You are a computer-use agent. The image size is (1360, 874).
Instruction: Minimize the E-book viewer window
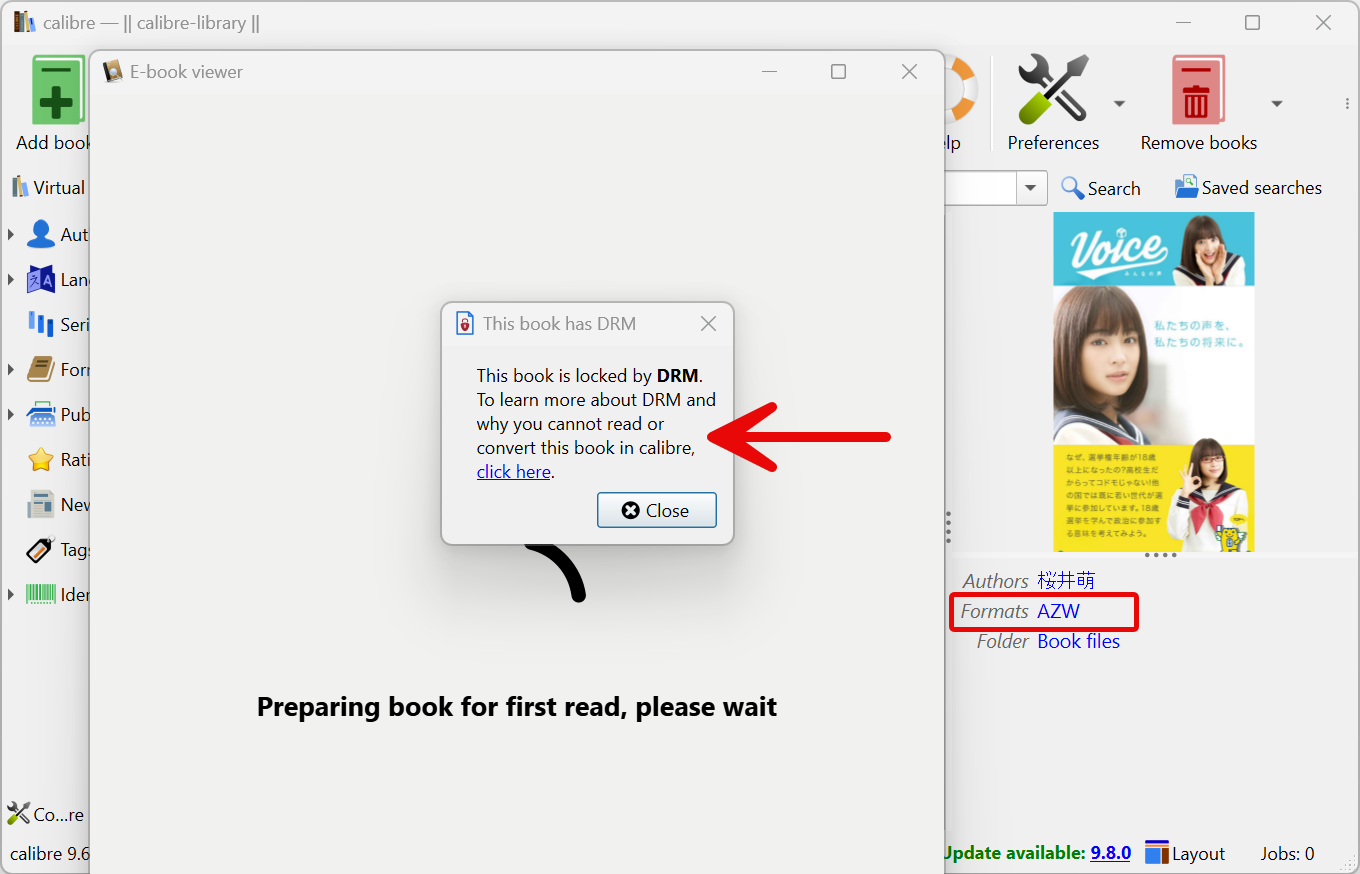[769, 71]
